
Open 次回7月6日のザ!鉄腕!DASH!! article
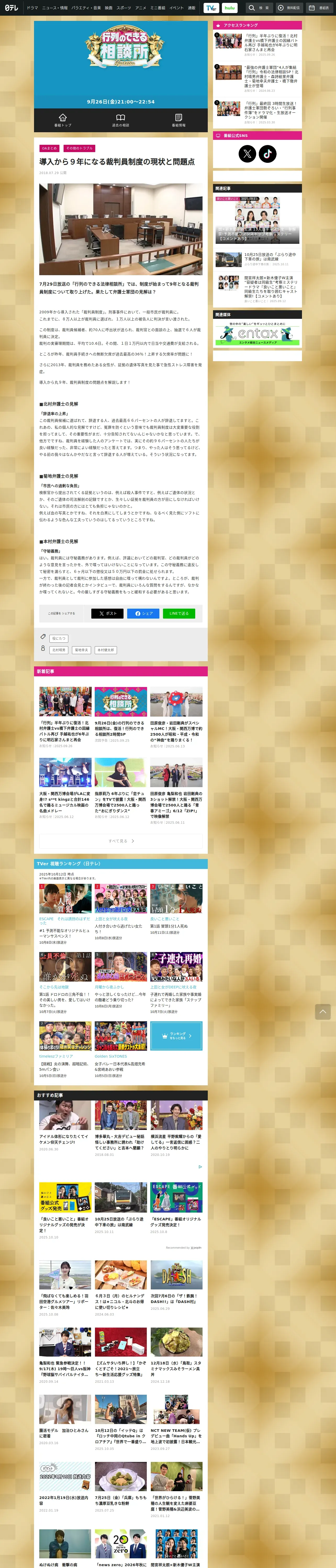click(176, 1285)
